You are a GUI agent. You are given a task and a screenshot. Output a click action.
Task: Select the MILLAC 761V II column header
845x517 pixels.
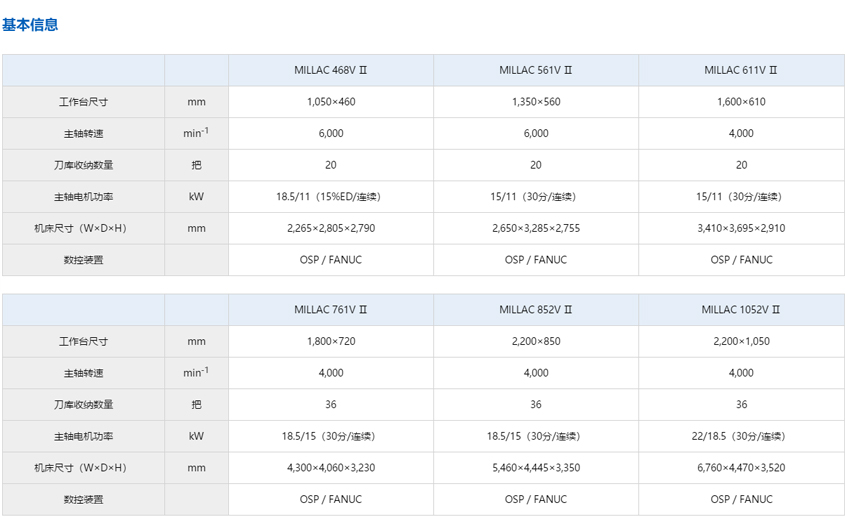(x=331, y=309)
